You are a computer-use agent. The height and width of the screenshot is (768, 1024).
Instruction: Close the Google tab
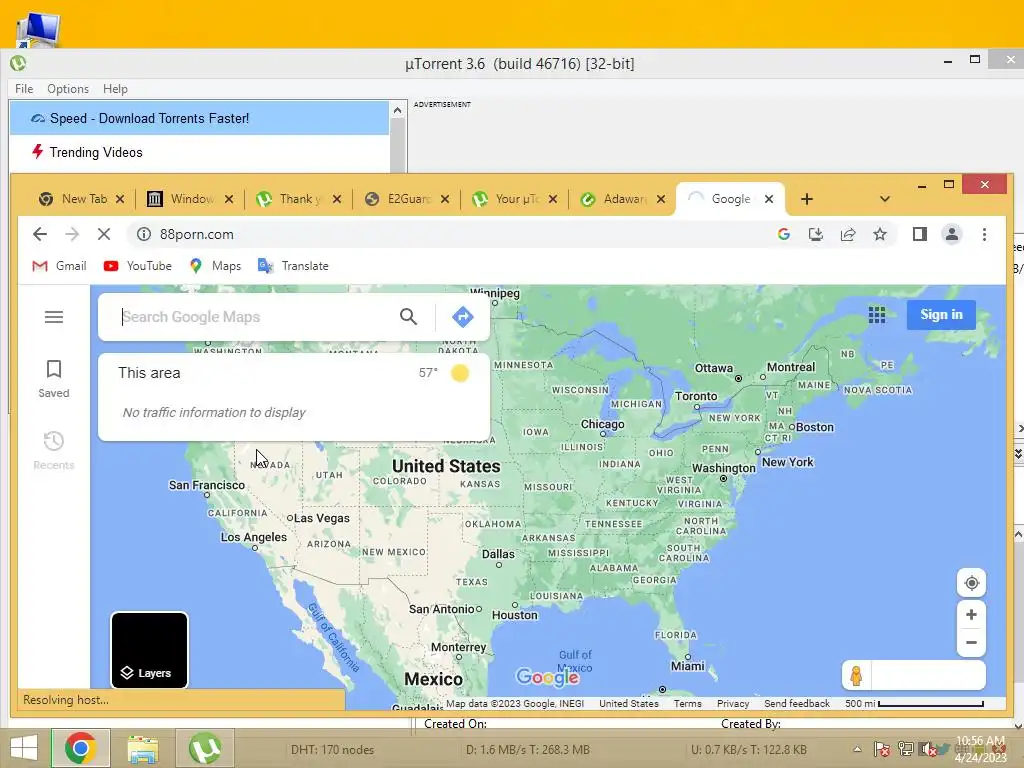(x=769, y=199)
